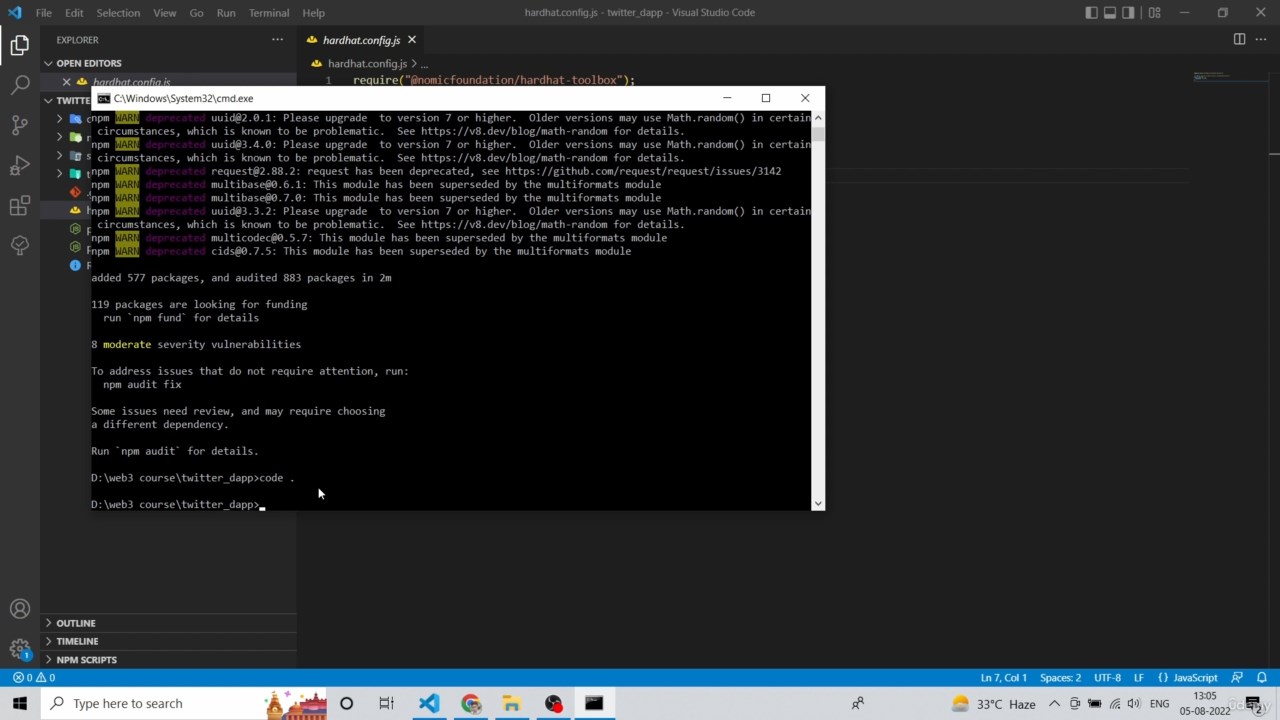Screen dimensions: 1280x720
Task: Close hardhat.config.js under Open Editors
Action: [x=67, y=82]
